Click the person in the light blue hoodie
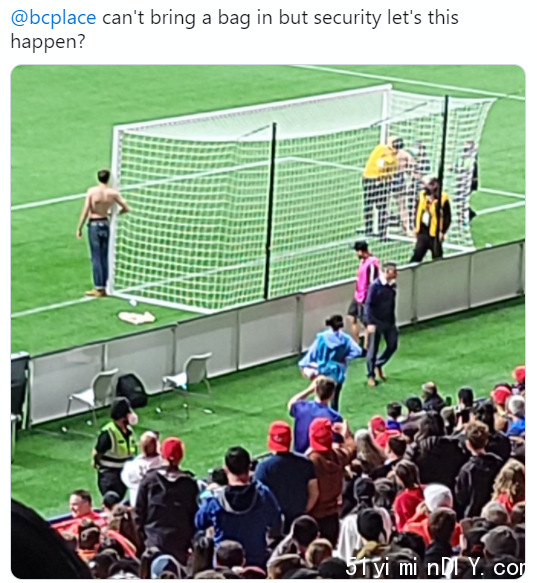 (329, 359)
